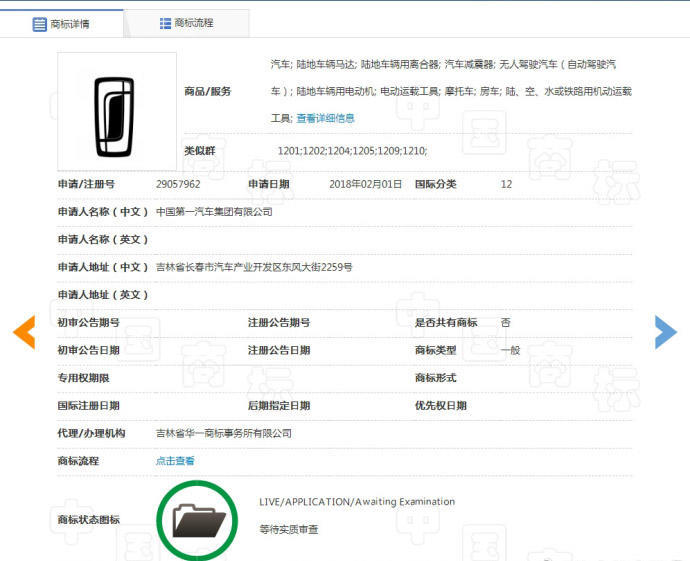Click the 专用权期限 label
This screenshot has width=690, height=561.
pyautogui.click(x=84, y=378)
